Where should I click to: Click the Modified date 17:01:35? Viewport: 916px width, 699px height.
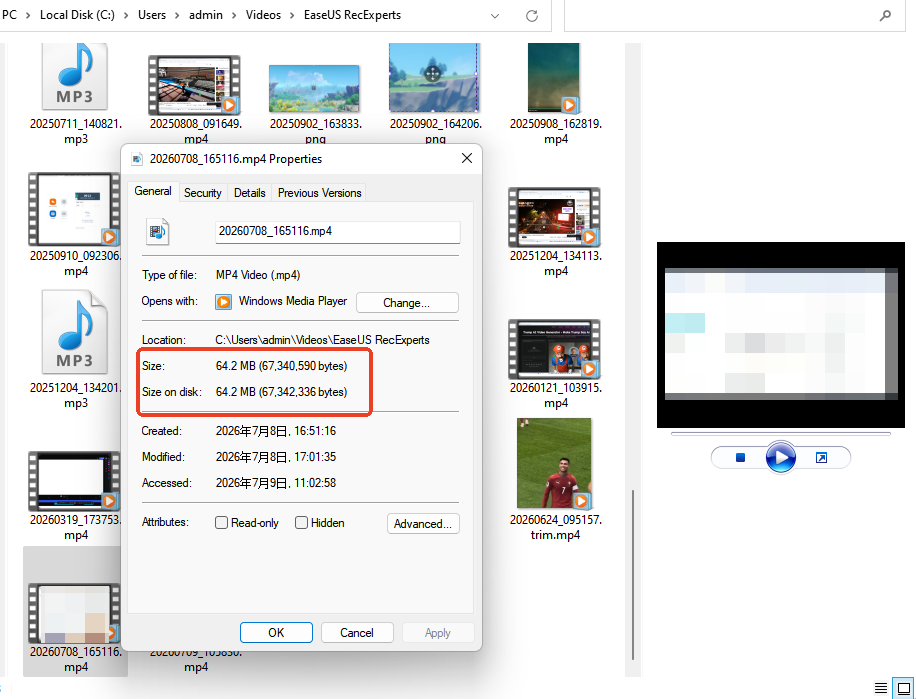click(276, 457)
